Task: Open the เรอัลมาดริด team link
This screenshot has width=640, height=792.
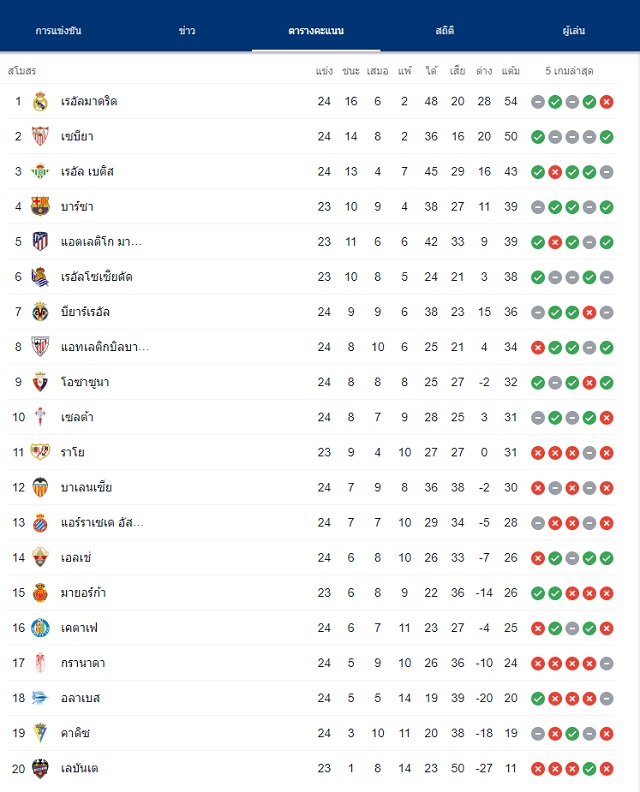Action: (89, 102)
